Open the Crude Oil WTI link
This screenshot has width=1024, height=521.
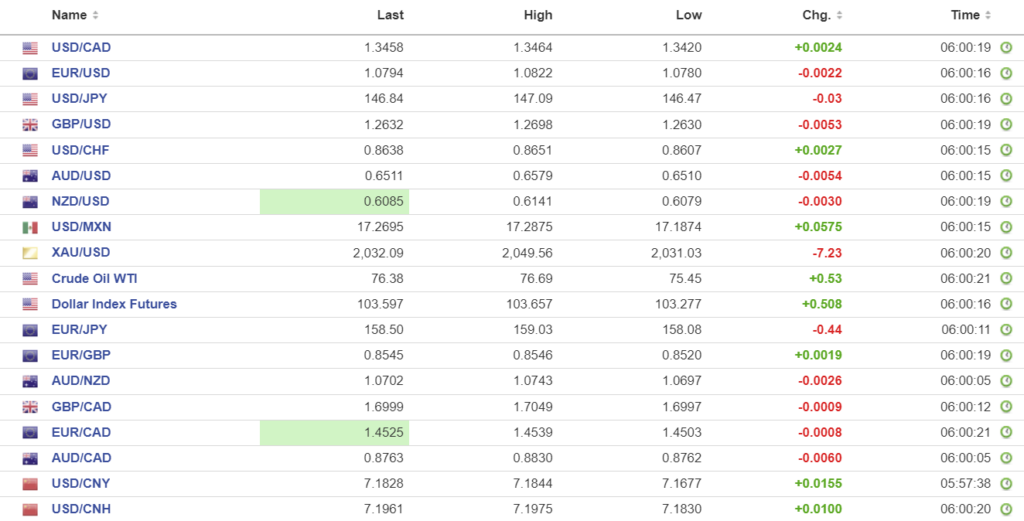pos(94,279)
